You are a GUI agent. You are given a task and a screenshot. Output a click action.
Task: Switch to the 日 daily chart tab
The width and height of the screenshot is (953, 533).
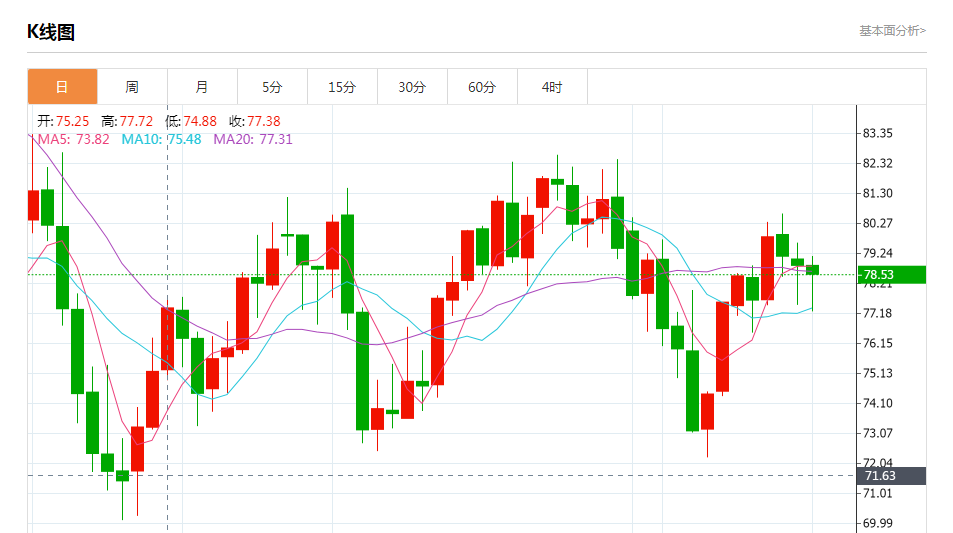pyautogui.click(x=62, y=87)
